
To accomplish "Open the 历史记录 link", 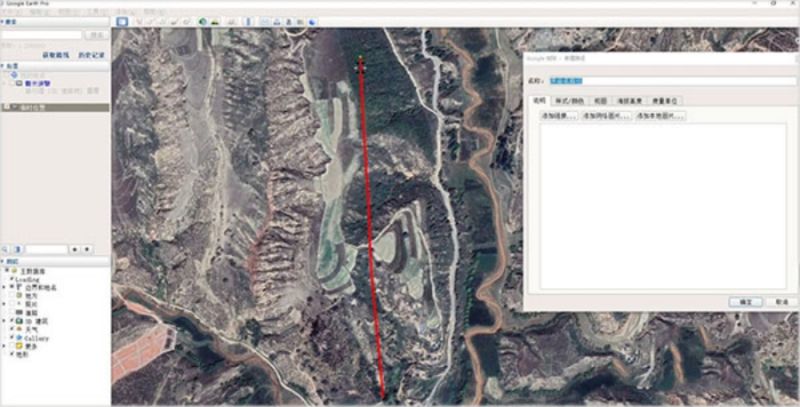I will click(92, 55).
